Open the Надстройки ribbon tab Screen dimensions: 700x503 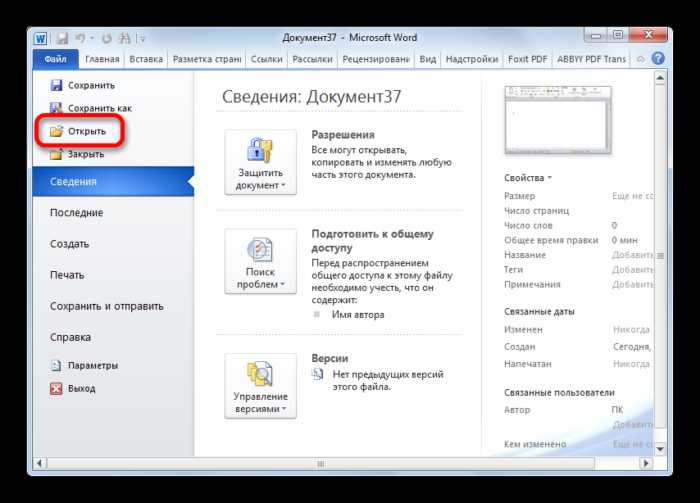472,59
